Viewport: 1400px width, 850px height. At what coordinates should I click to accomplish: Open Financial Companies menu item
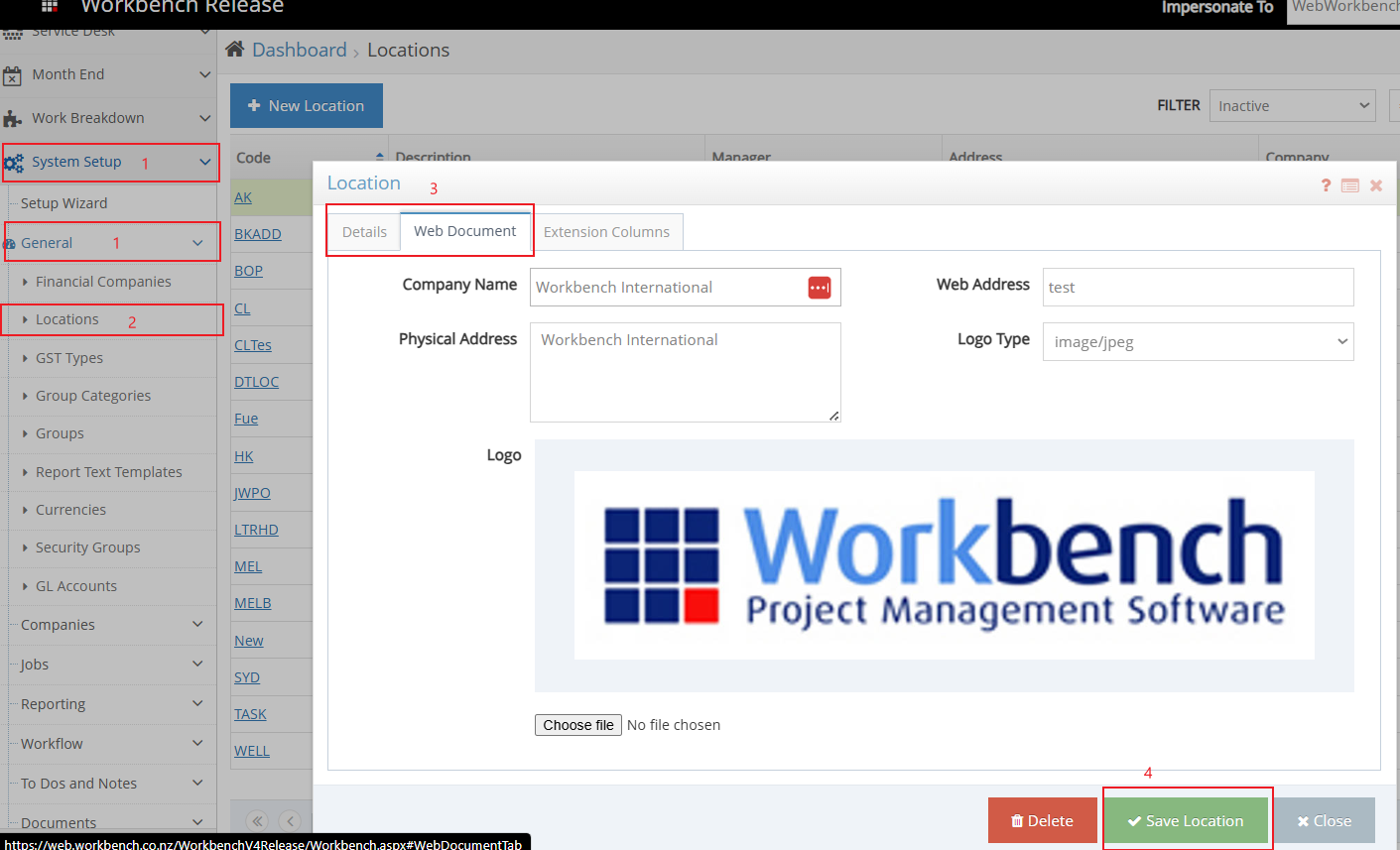click(x=103, y=282)
